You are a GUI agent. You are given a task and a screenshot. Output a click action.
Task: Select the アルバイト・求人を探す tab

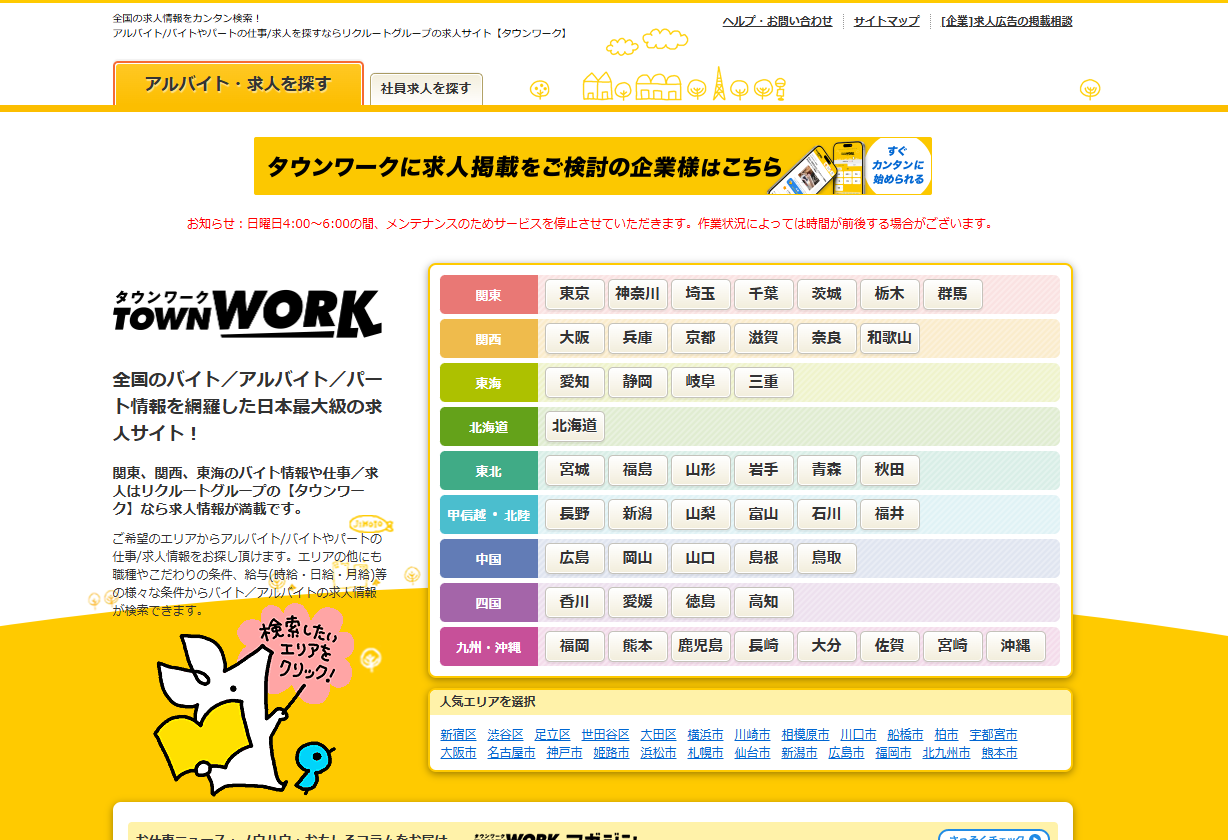[238, 84]
